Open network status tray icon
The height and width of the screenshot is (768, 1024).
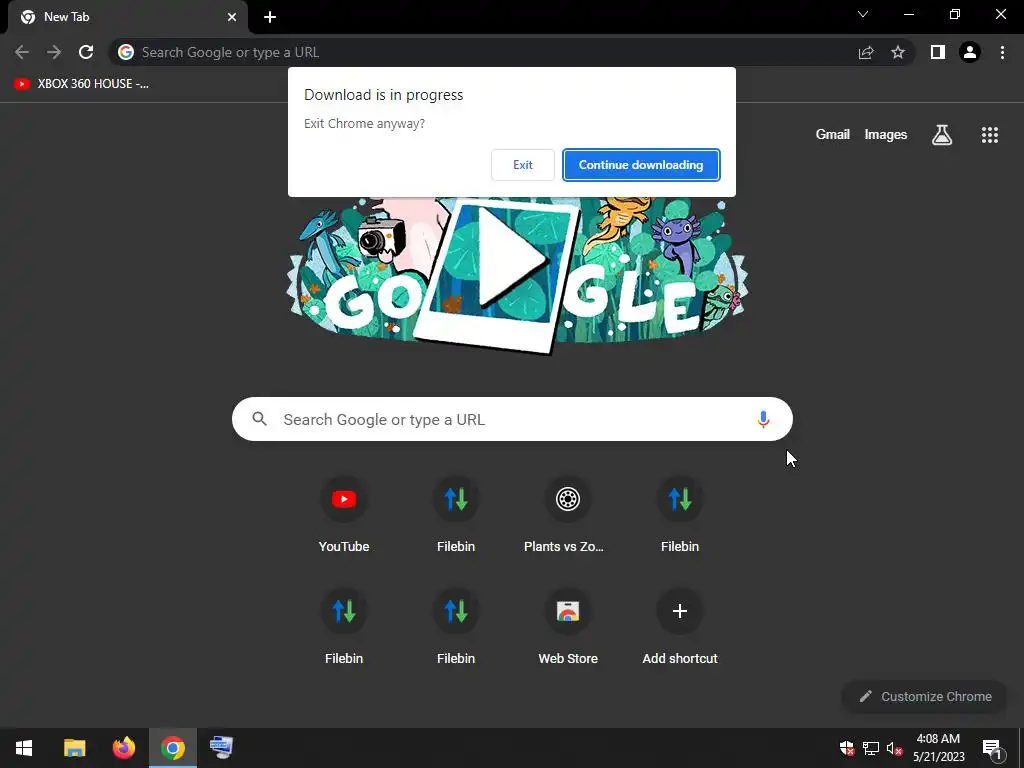tap(871, 748)
